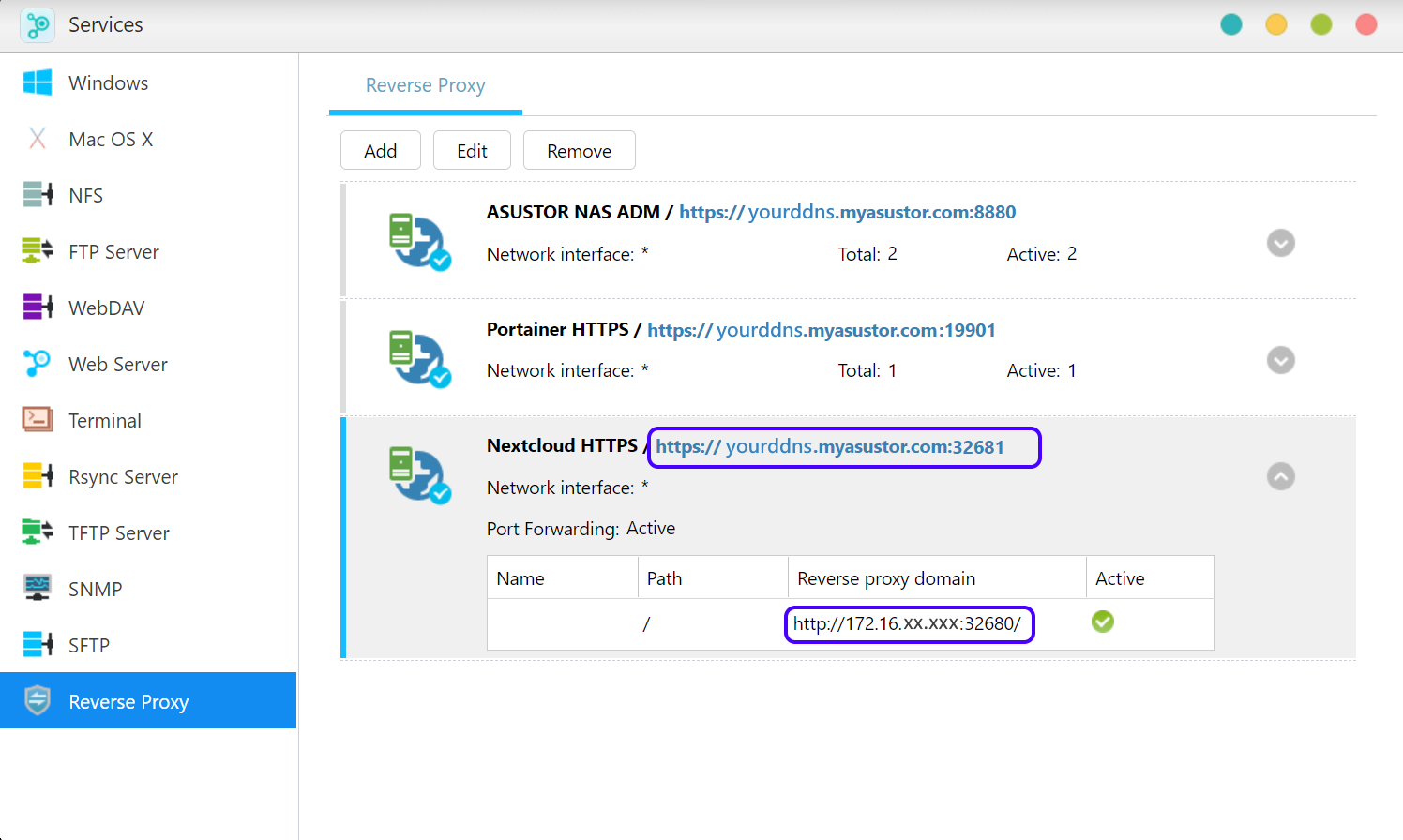Open the Mac OS X section
Image resolution: width=1403 pixels, height=840 pixels.
click(148, 139)
